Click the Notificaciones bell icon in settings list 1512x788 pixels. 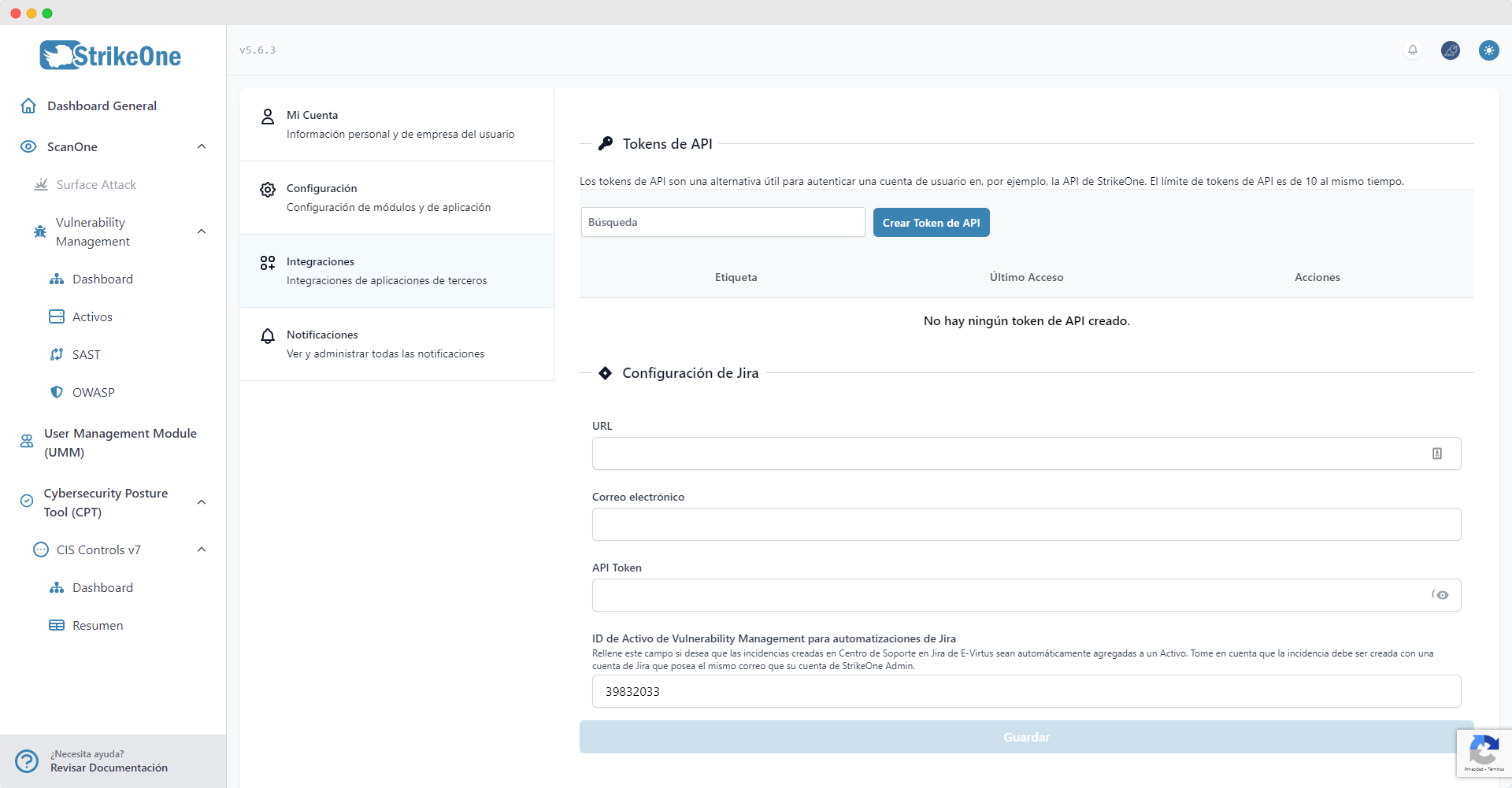click(268, 336)
